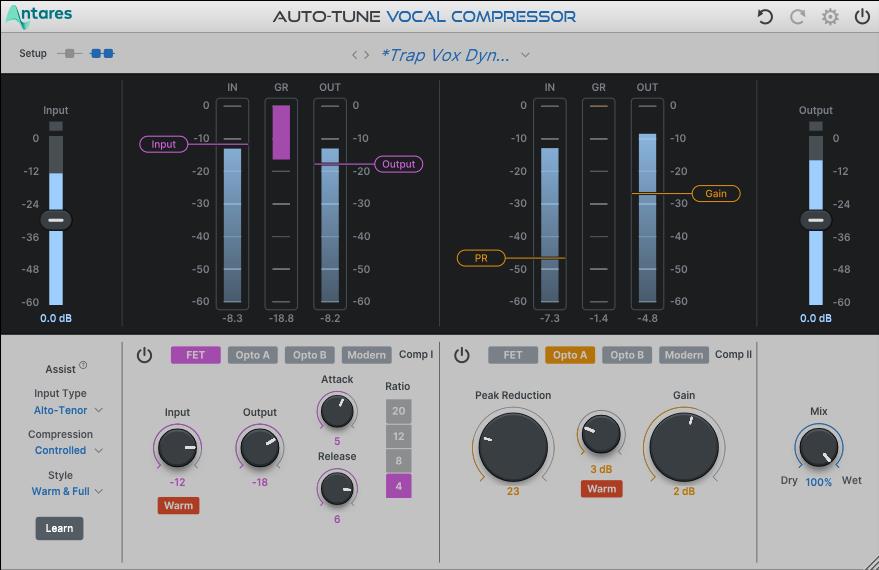This screenshot has height=570, width=879.
Task: Select Opto B mode in Comp I
Action: (309, 355)
